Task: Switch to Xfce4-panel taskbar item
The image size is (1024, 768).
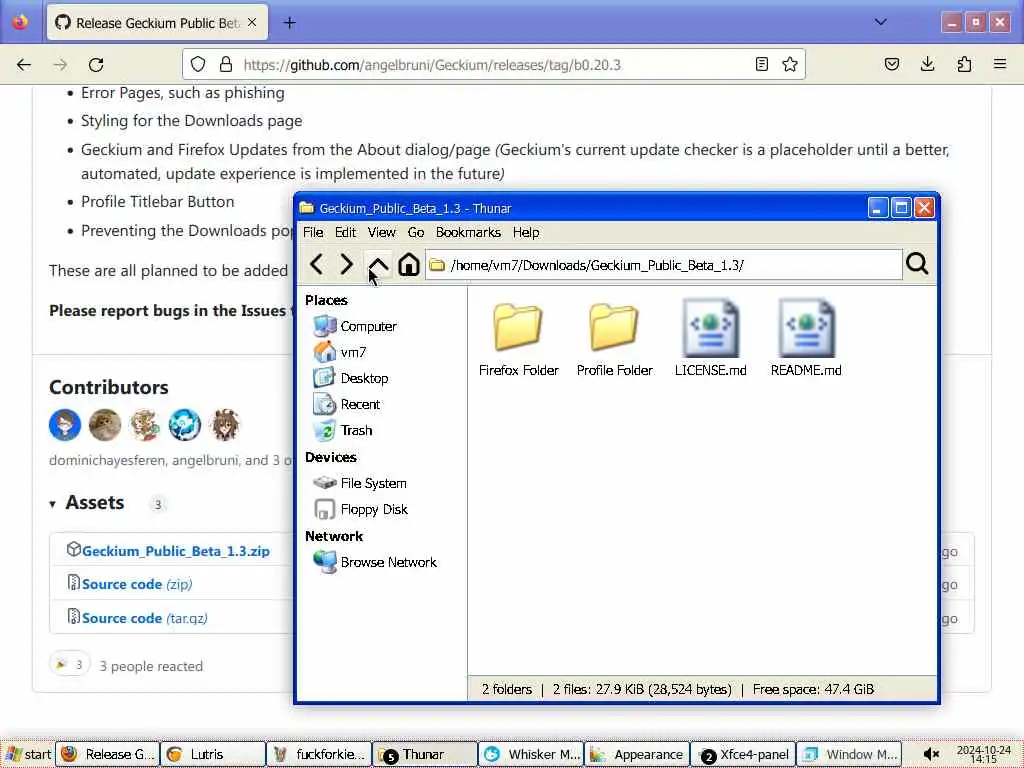Action: point(743,754)
